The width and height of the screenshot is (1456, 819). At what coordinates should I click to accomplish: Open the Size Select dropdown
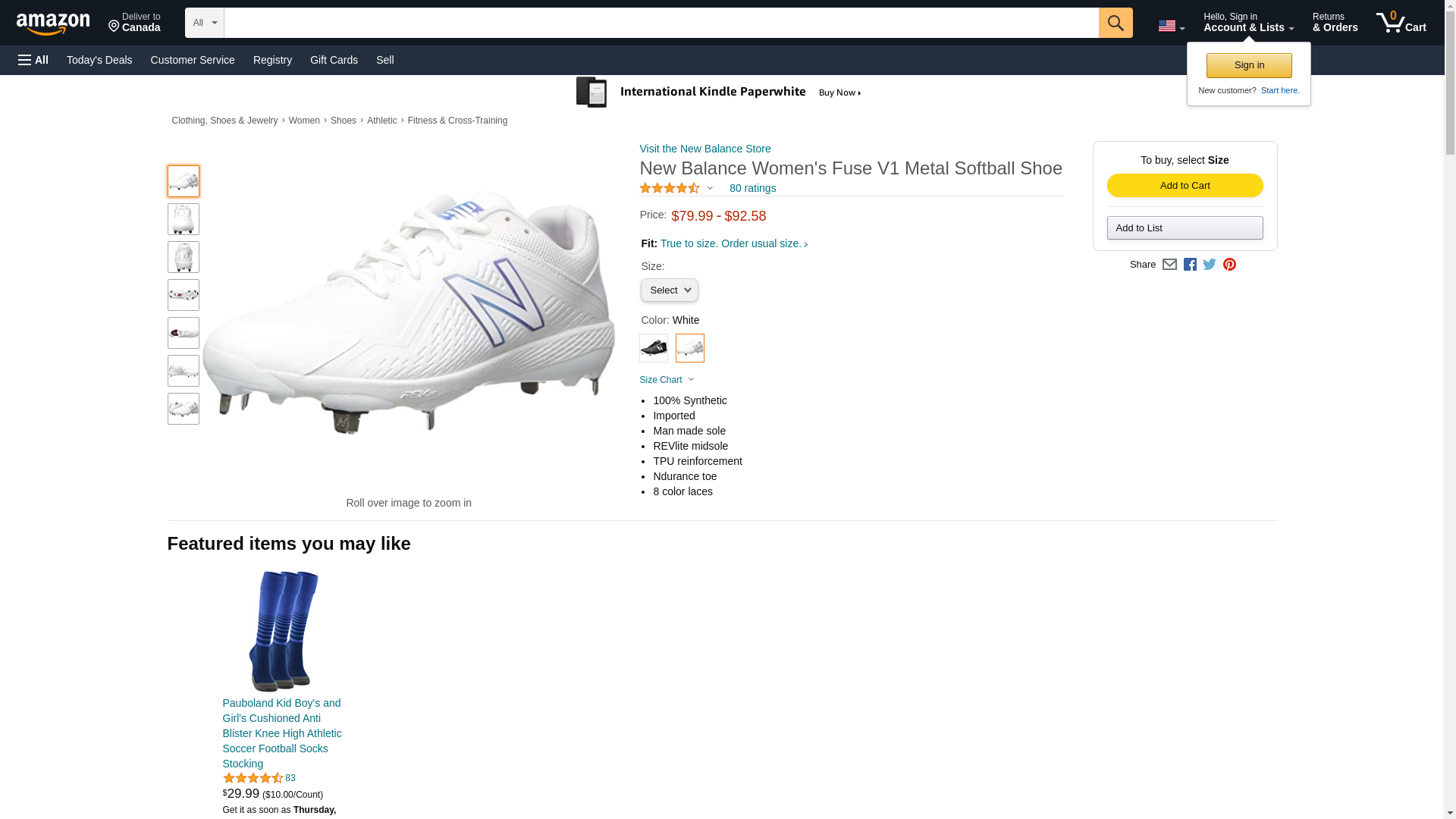(x=669, y=290)
